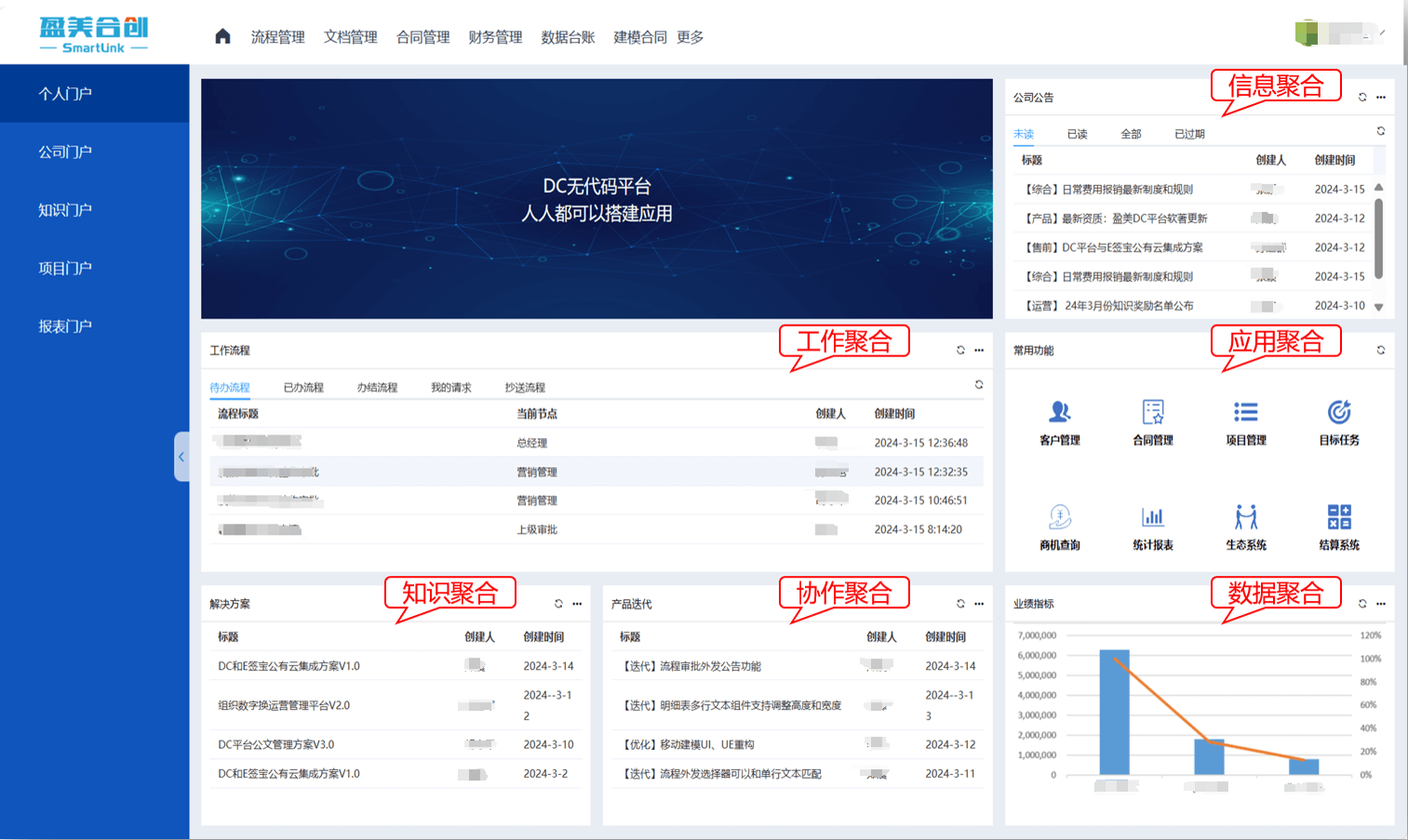Select the 已读 announcements tab
The image size is (1408, 840).
(1077, 134)
